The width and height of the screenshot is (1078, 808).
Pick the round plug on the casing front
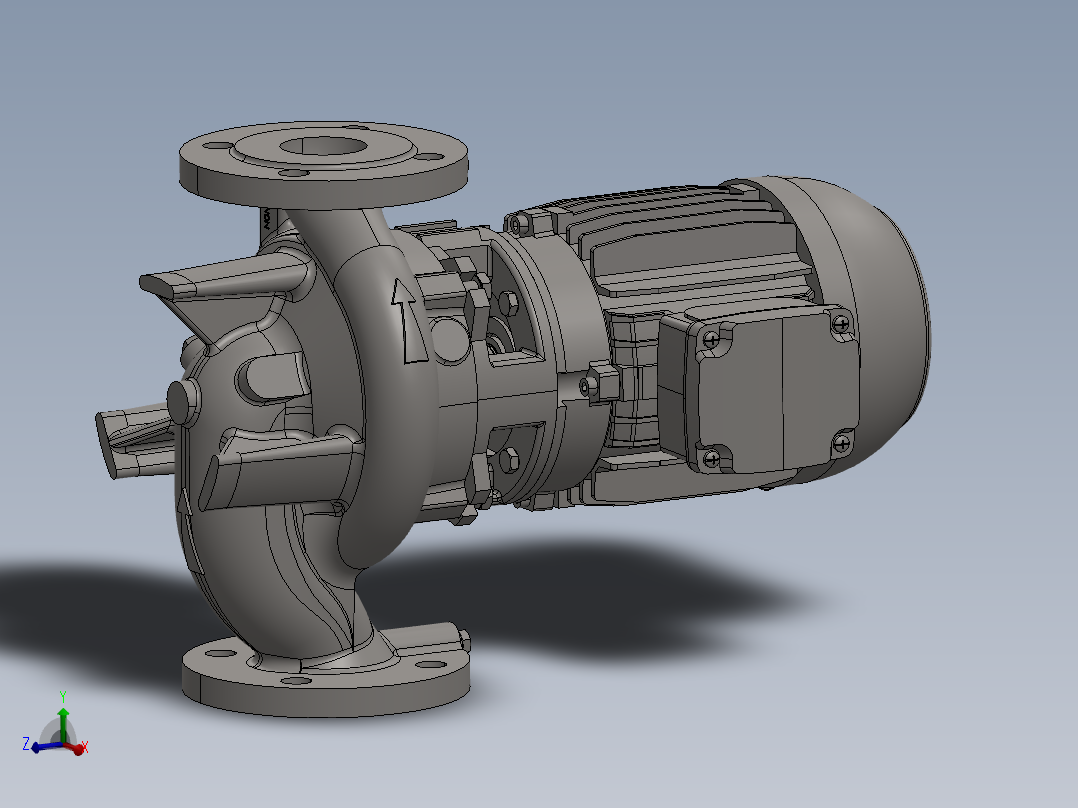click(x=183, y=403)
